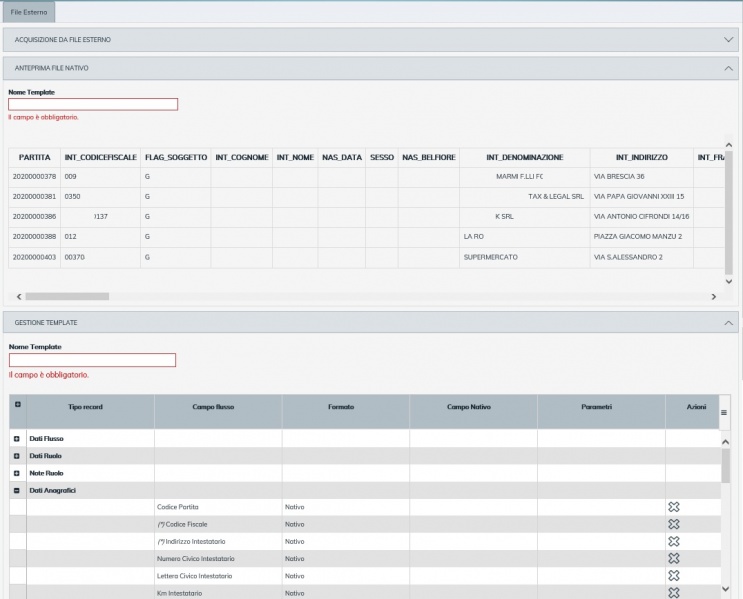
Task: Click the INT_DENOMINAZIONE column header
Action: [x=524, y=158]
